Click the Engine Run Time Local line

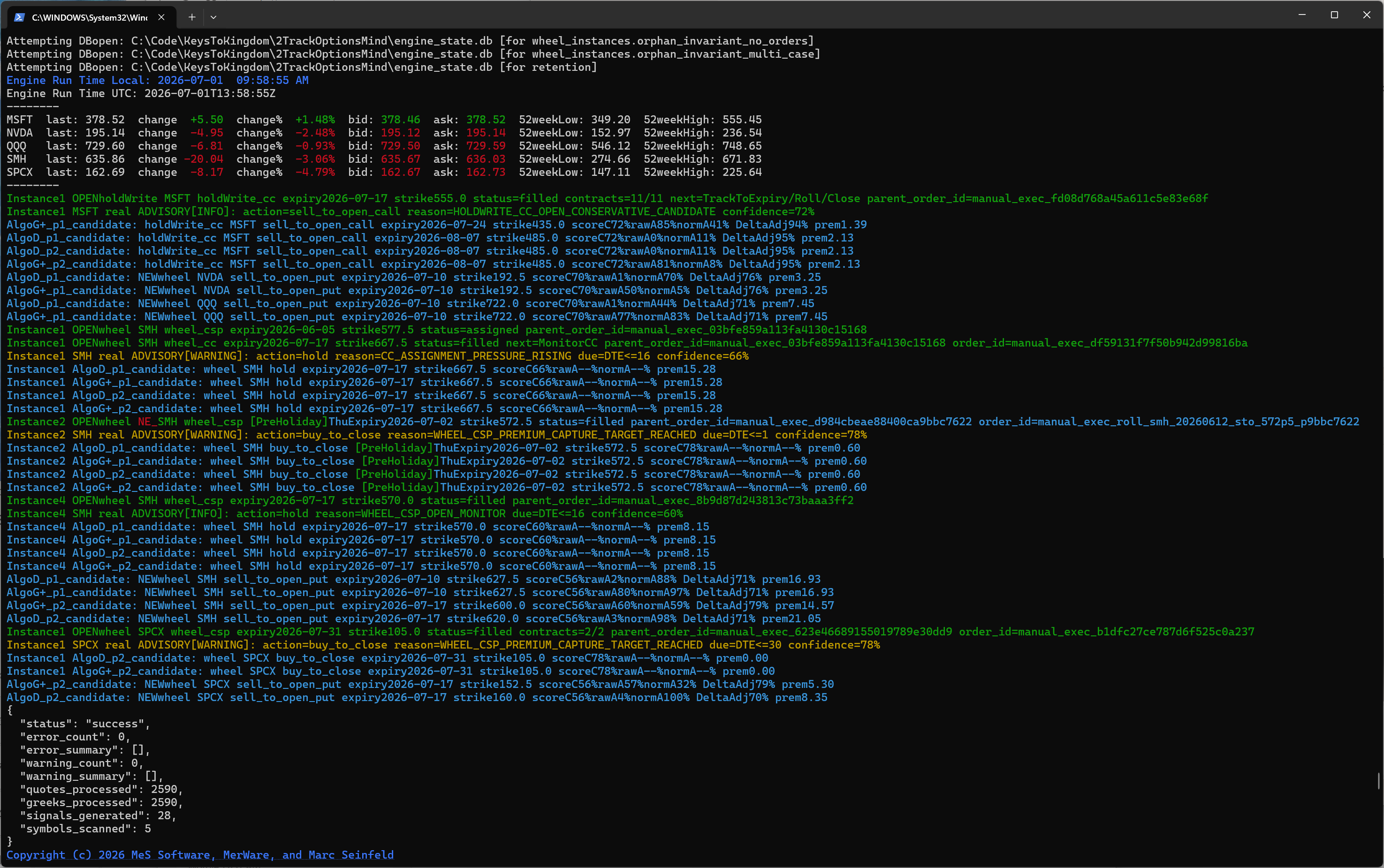pyautogui.click(x=157, y=80)
